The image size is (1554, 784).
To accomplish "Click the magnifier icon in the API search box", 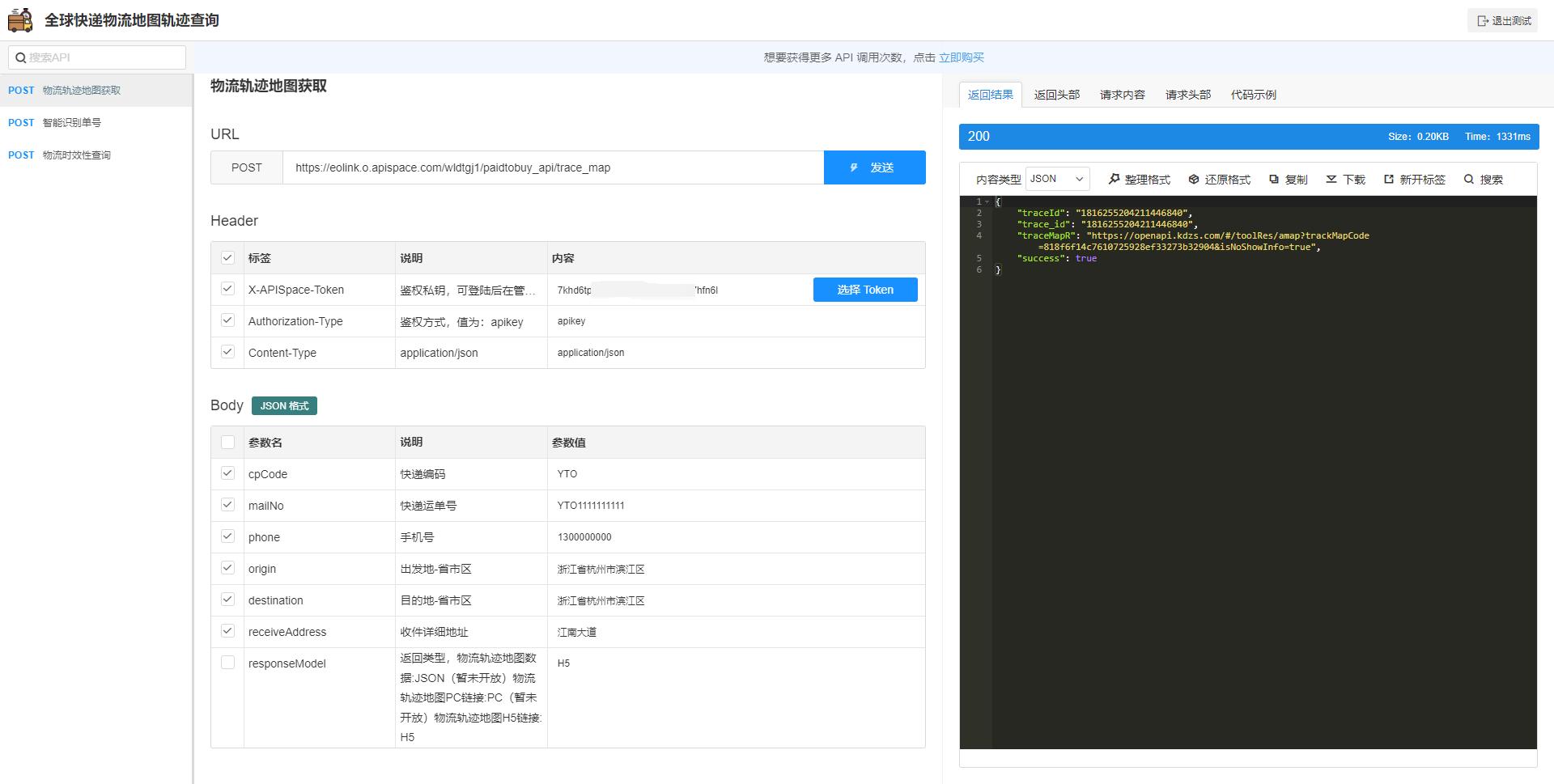I will point(22,57).
